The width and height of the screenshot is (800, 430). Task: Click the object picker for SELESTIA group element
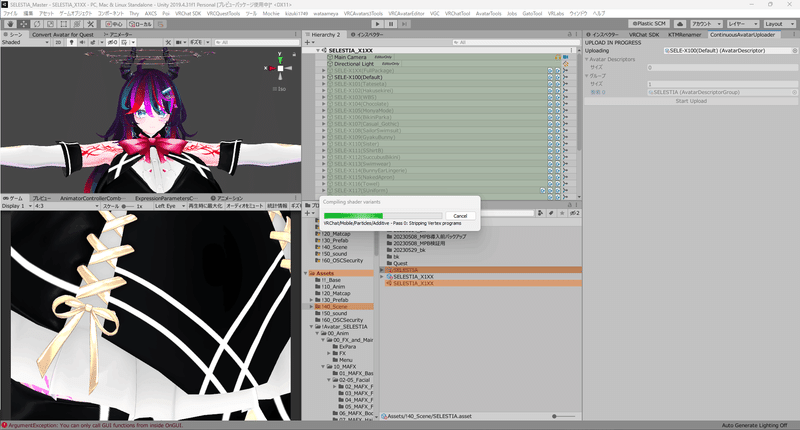pos(794,92)
